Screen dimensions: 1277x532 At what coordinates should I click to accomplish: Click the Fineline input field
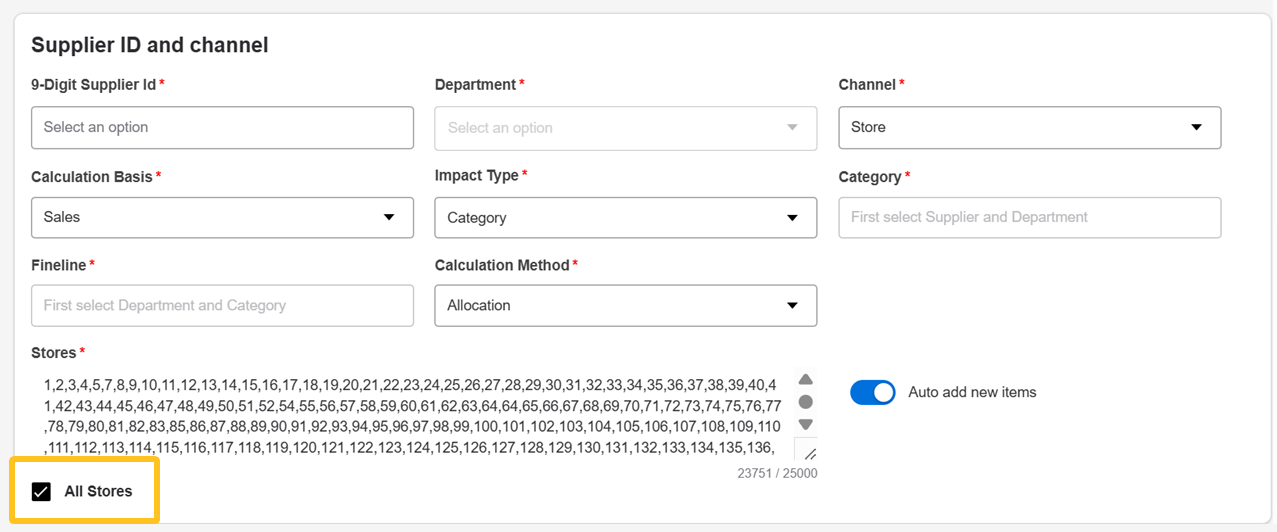[222, 306]
